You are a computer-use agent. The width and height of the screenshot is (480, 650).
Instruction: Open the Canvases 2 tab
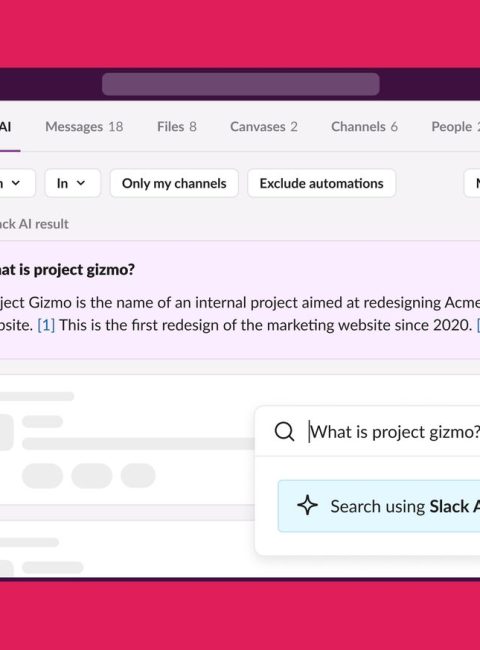click(264, 127)
